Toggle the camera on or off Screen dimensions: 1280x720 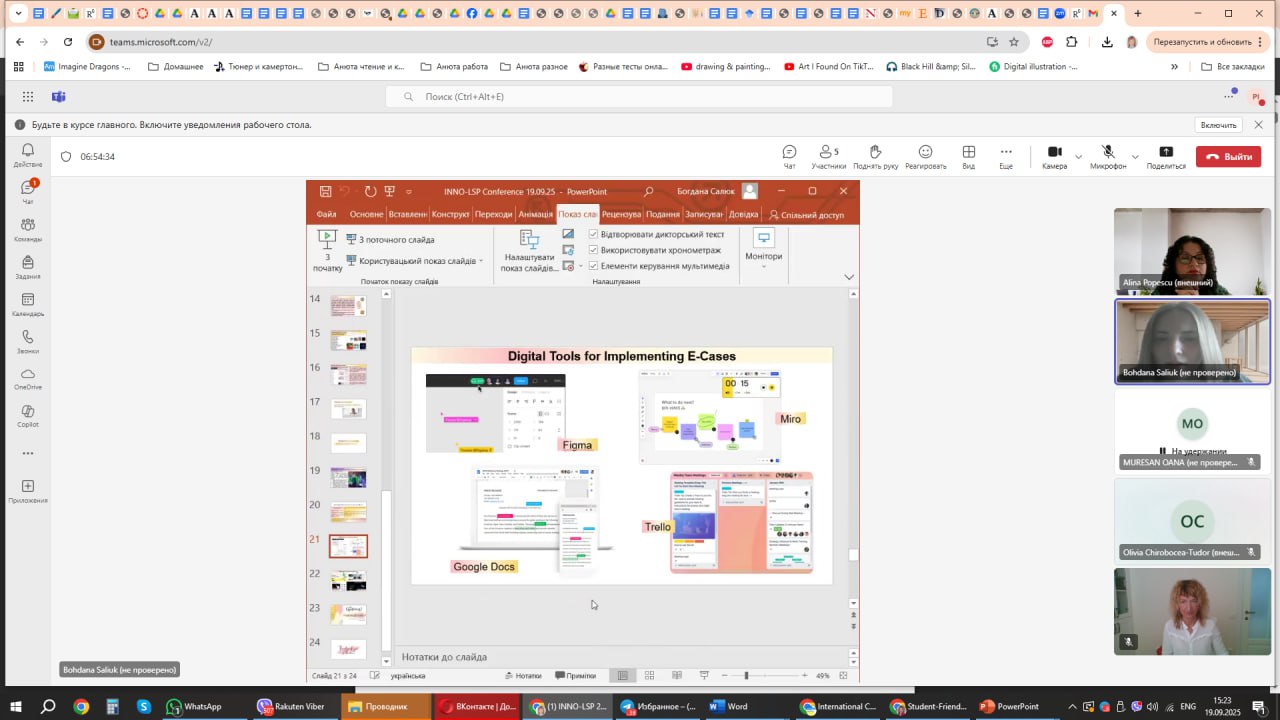(x=1054, y=156)
